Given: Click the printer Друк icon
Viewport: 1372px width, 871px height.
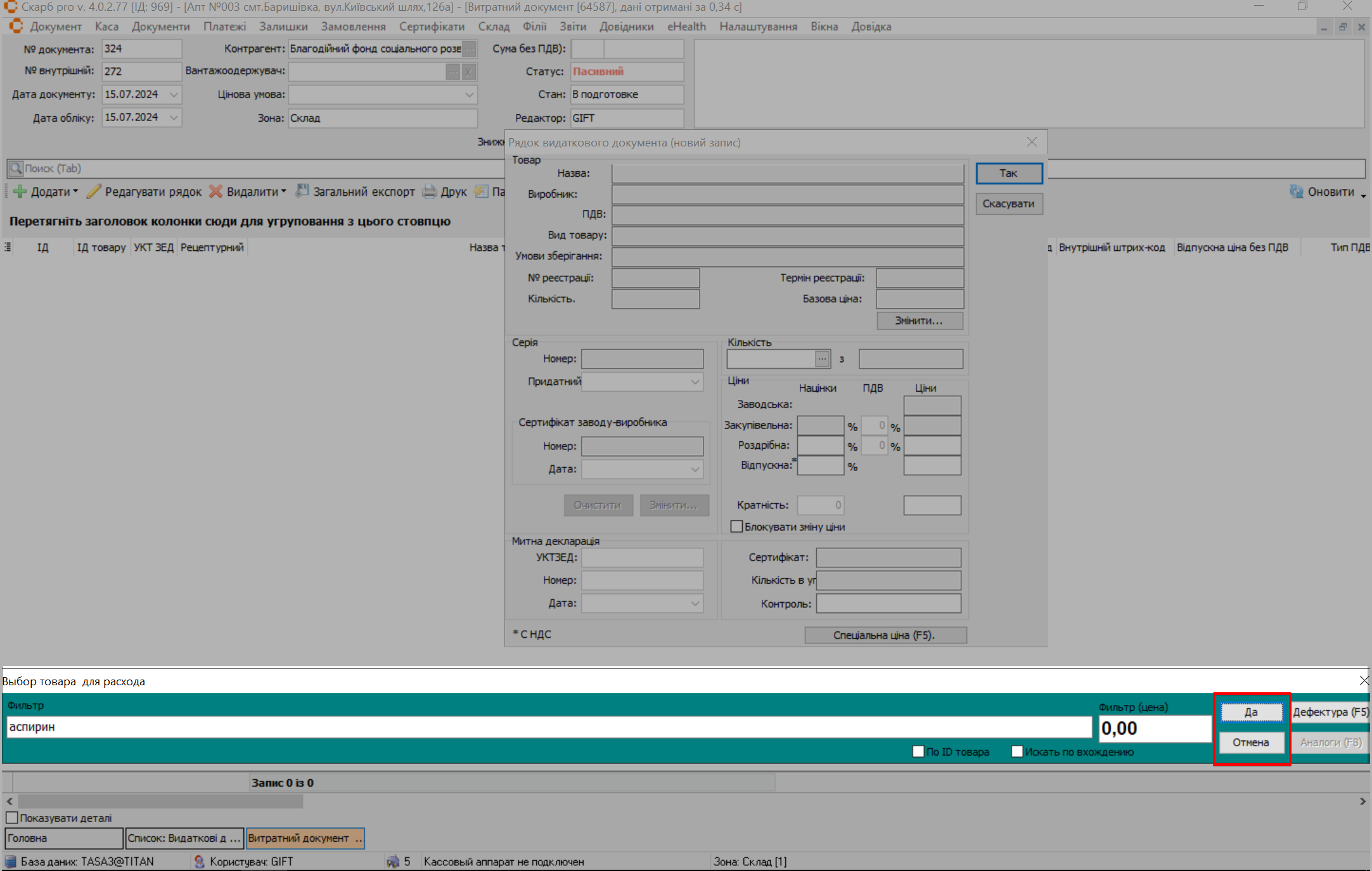Looking at the screenshot, I should (430, 191).
